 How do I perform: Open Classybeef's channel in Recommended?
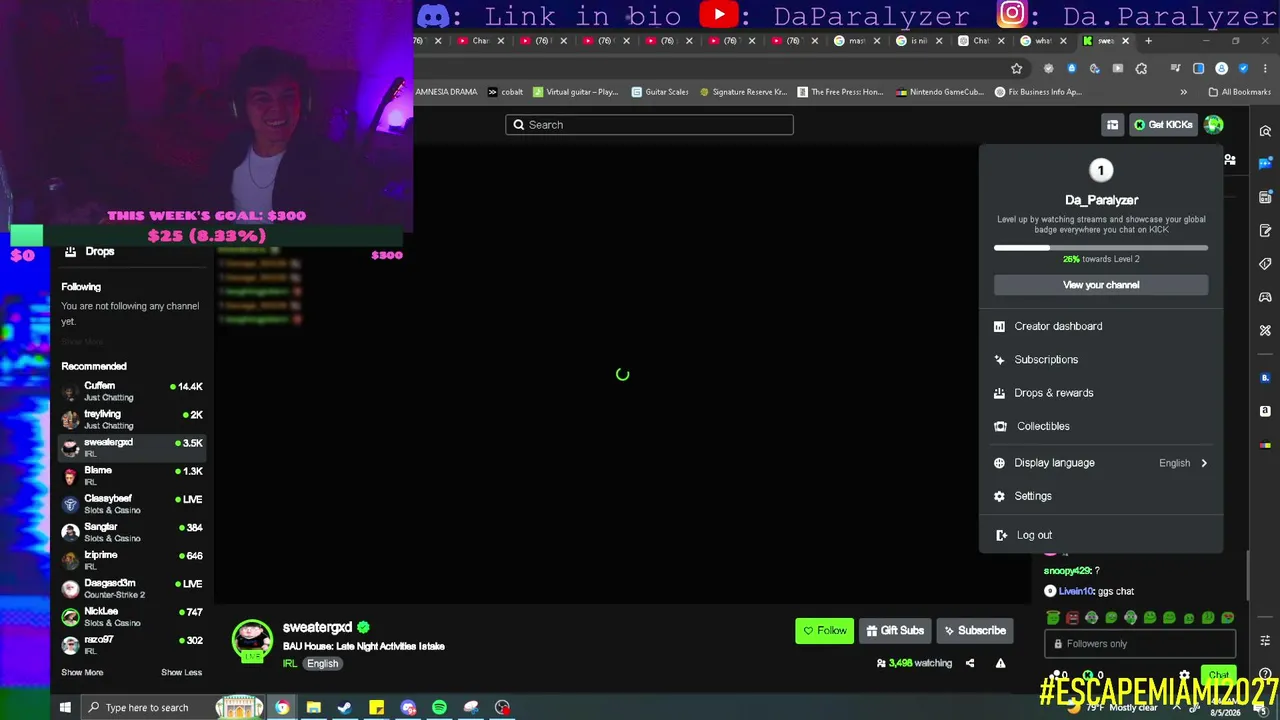(132, 504)
